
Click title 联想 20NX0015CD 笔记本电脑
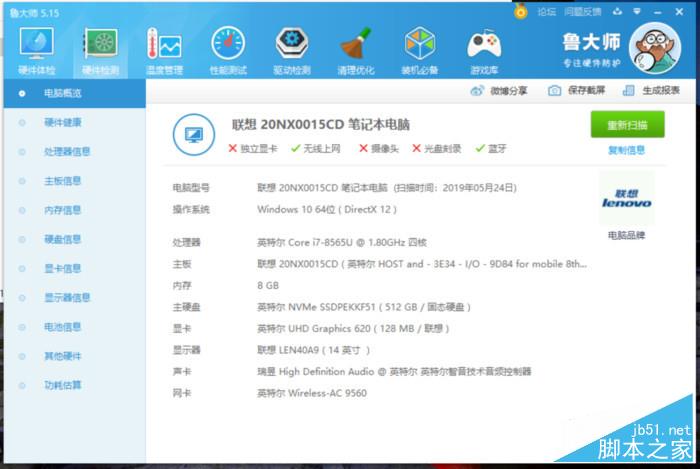tap(321, 125)
